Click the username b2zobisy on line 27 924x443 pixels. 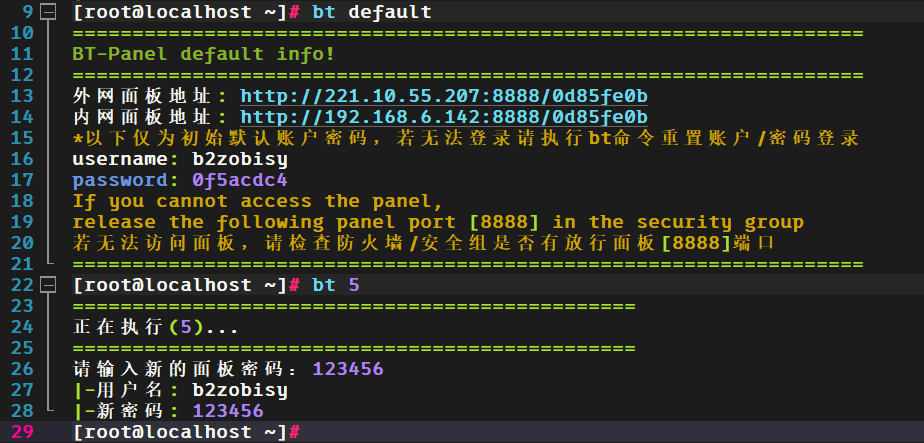(240, 390)
